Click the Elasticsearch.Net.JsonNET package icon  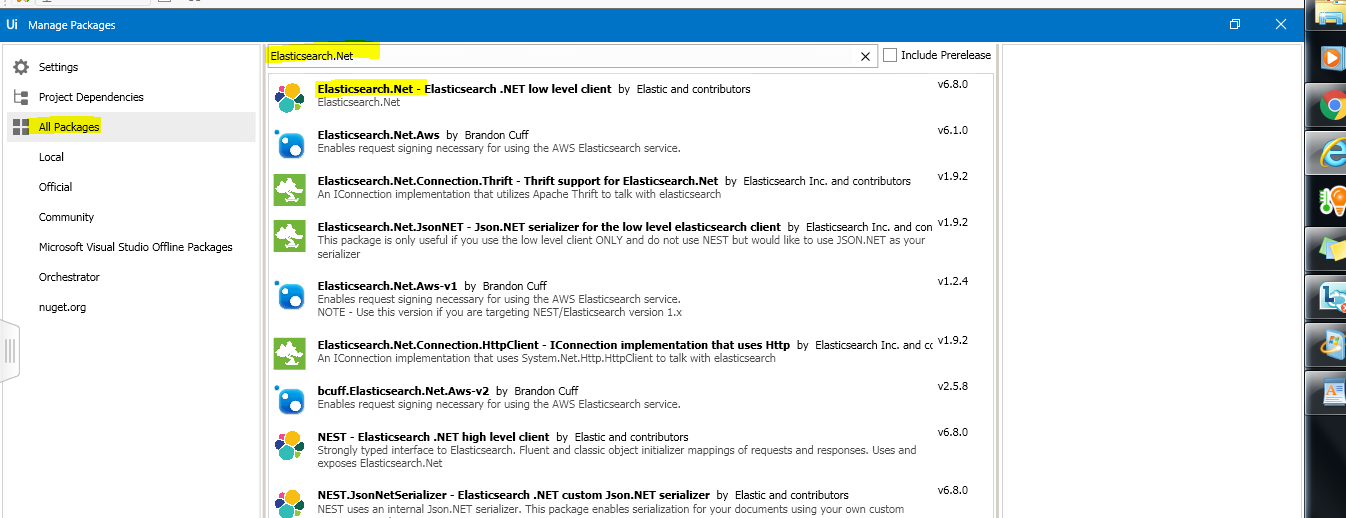(x=290, y=235)
